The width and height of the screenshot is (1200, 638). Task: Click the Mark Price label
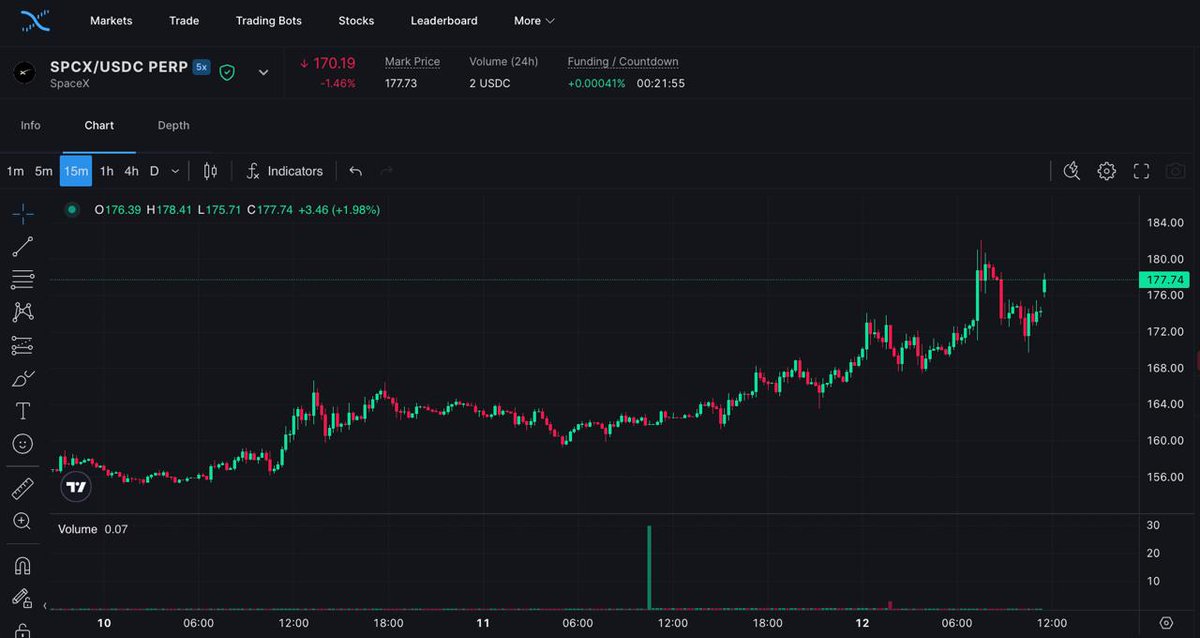pyautogui.click(x=412, y=62)
